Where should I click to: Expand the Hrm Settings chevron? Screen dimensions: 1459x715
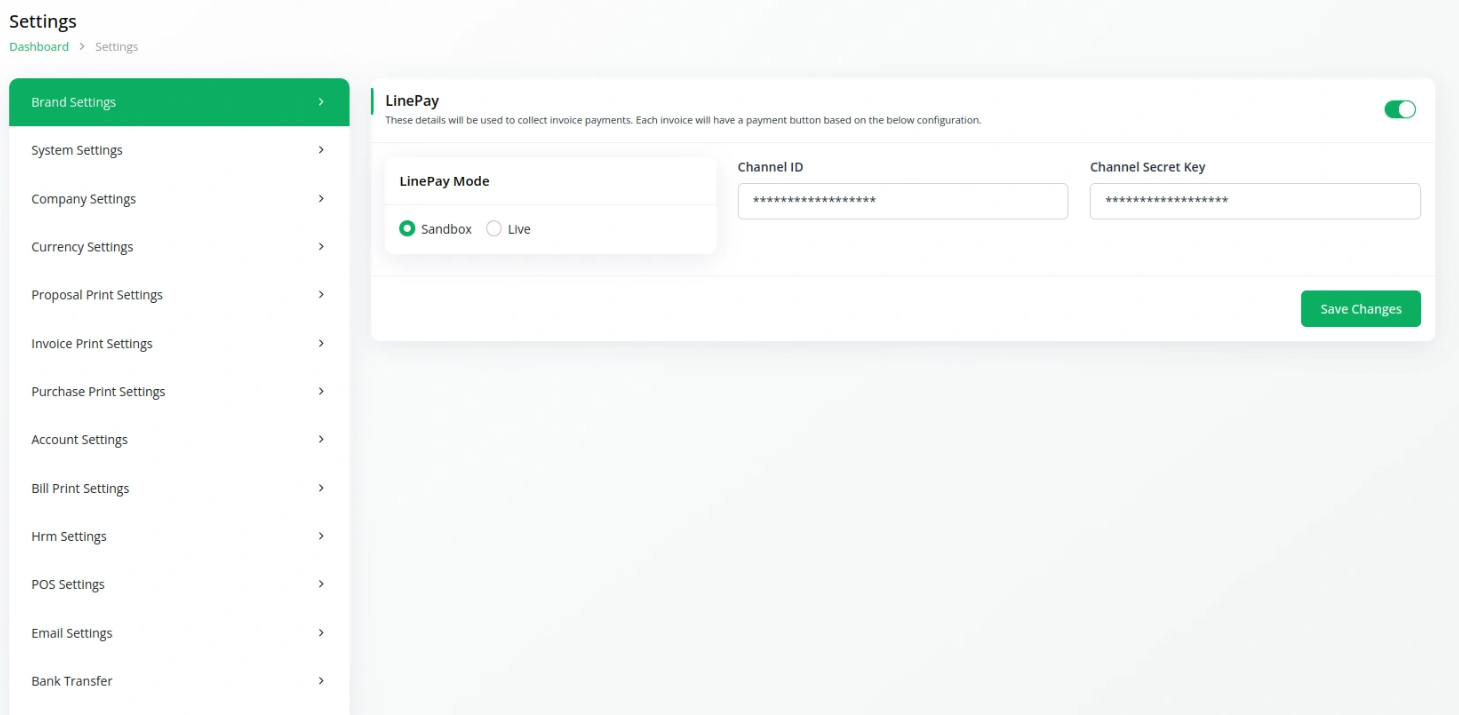click(x=321, y=536)
